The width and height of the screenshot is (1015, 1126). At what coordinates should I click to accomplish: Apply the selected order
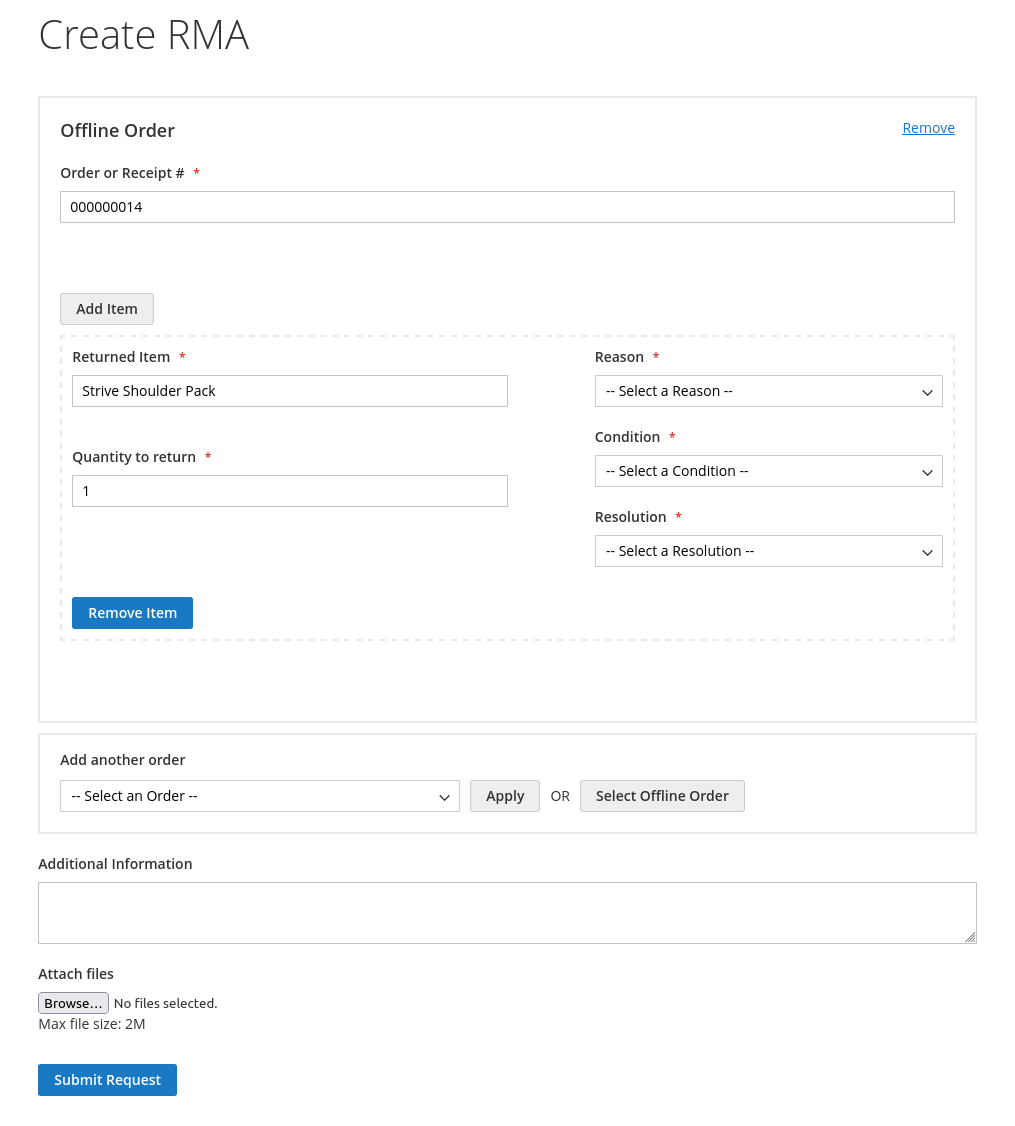(504, 795)
